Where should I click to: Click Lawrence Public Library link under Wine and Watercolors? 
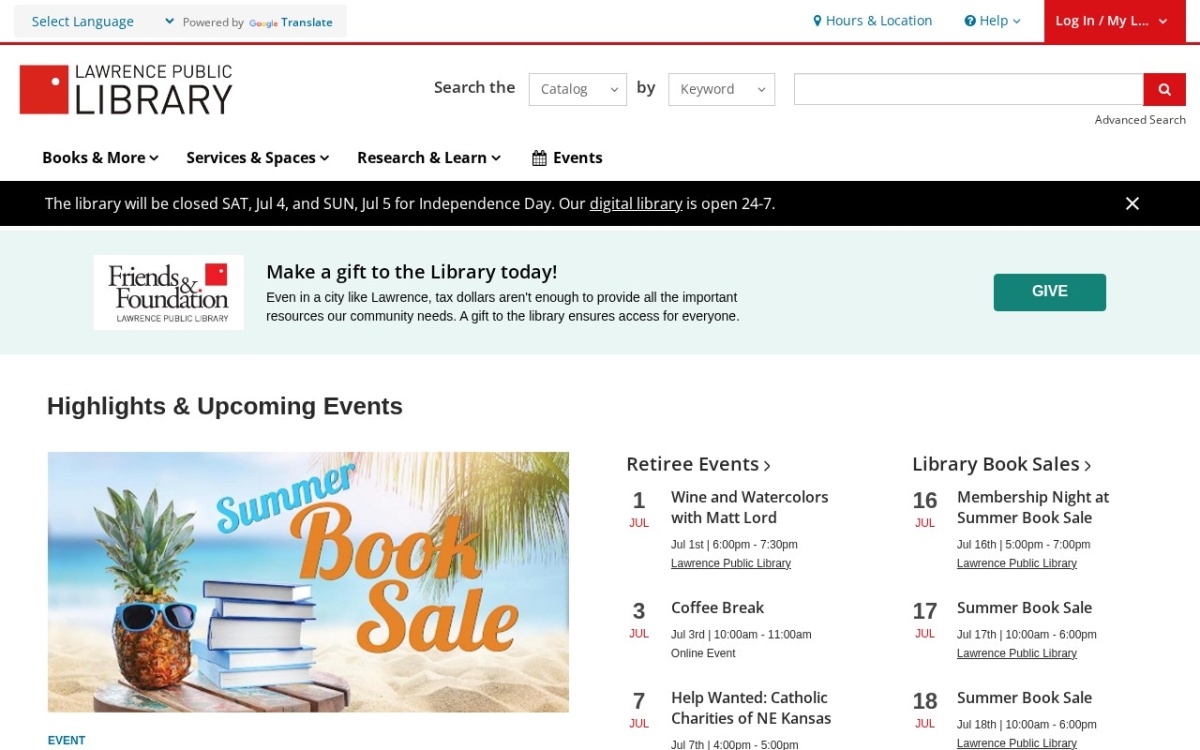(731, 564)
